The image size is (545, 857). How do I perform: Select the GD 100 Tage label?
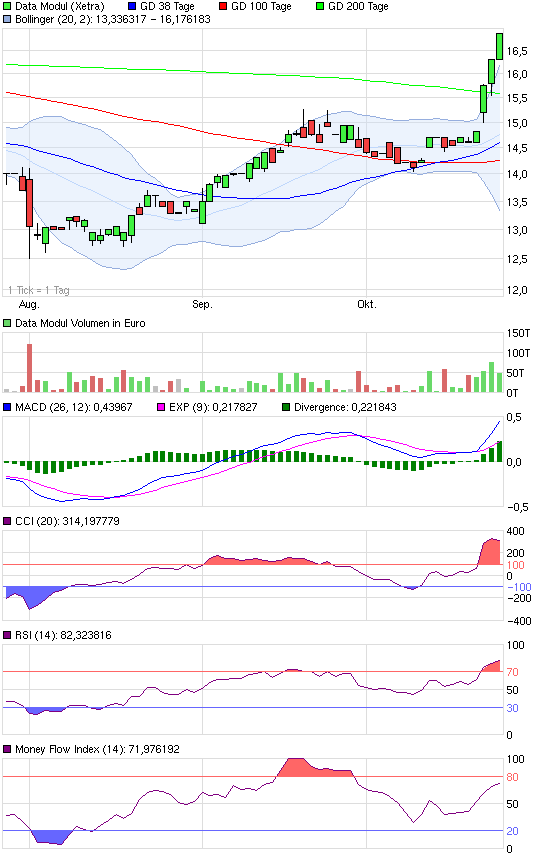tap(261, 7)
